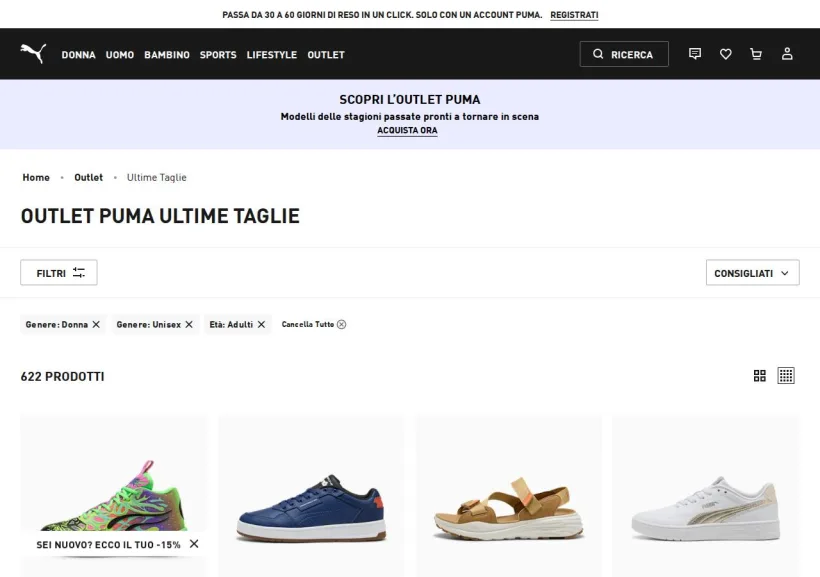Open the shopping cart icon
The image size is (820, 577).
756,54
